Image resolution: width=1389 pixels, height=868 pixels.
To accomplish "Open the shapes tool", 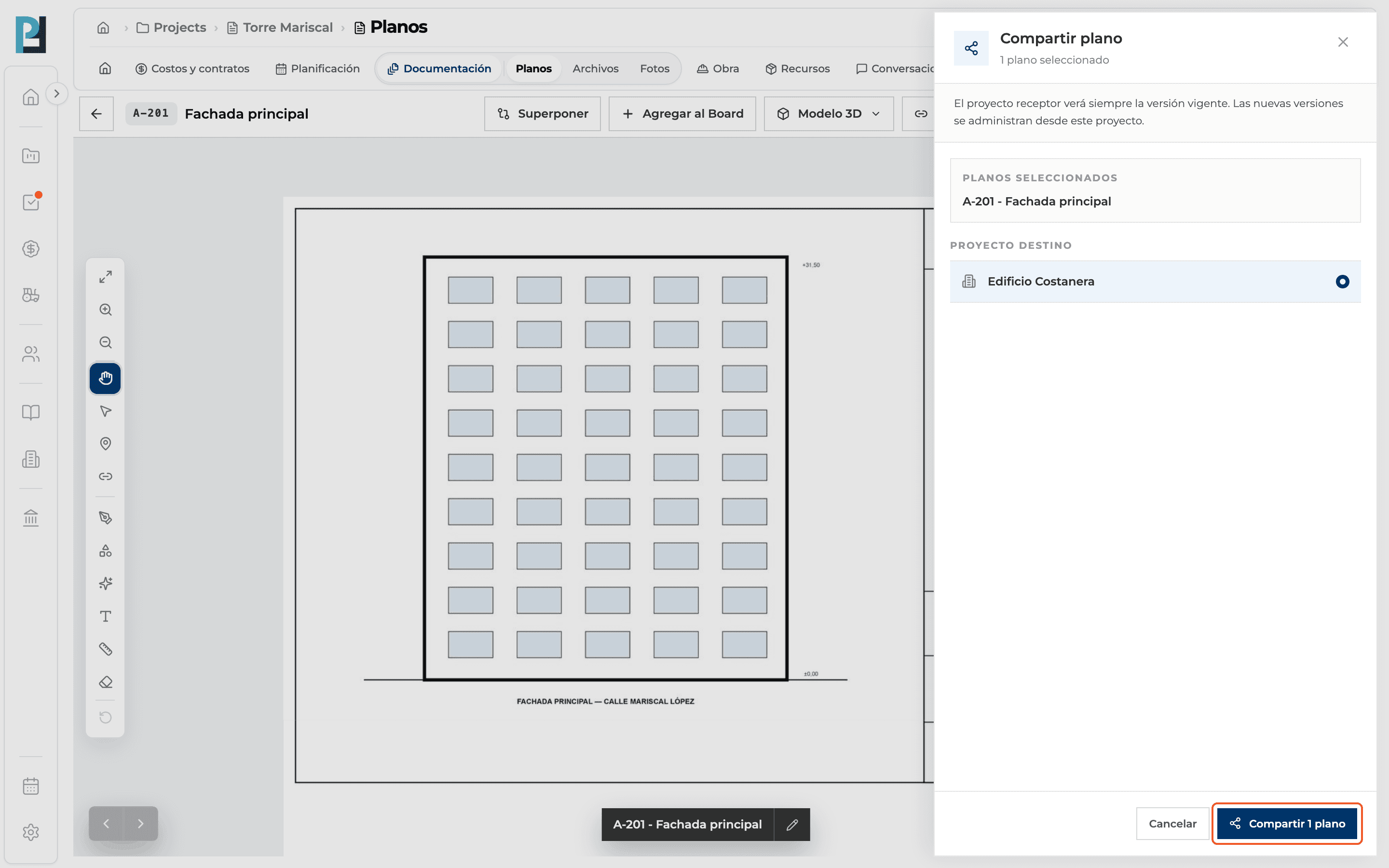I will click(105, 551).
